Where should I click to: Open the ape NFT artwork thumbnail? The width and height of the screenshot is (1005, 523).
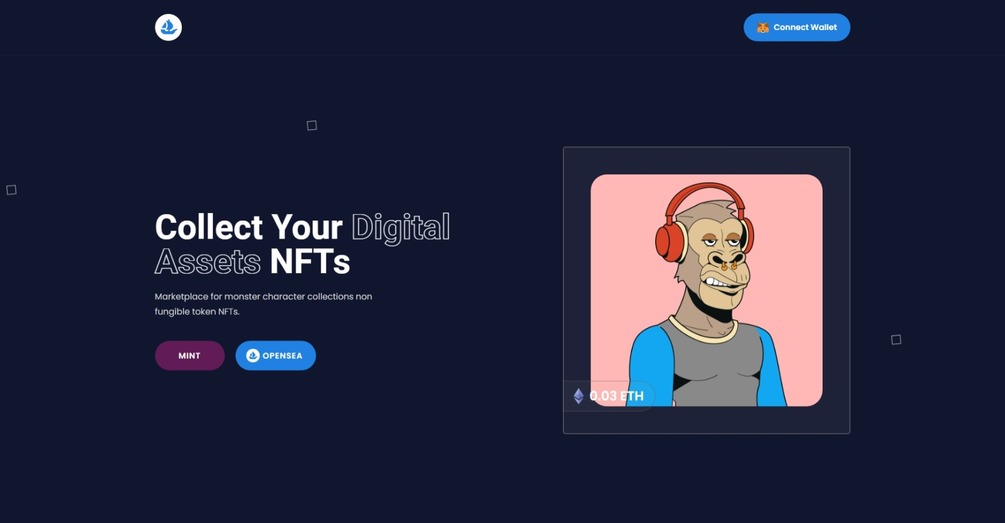click(706, 290)
